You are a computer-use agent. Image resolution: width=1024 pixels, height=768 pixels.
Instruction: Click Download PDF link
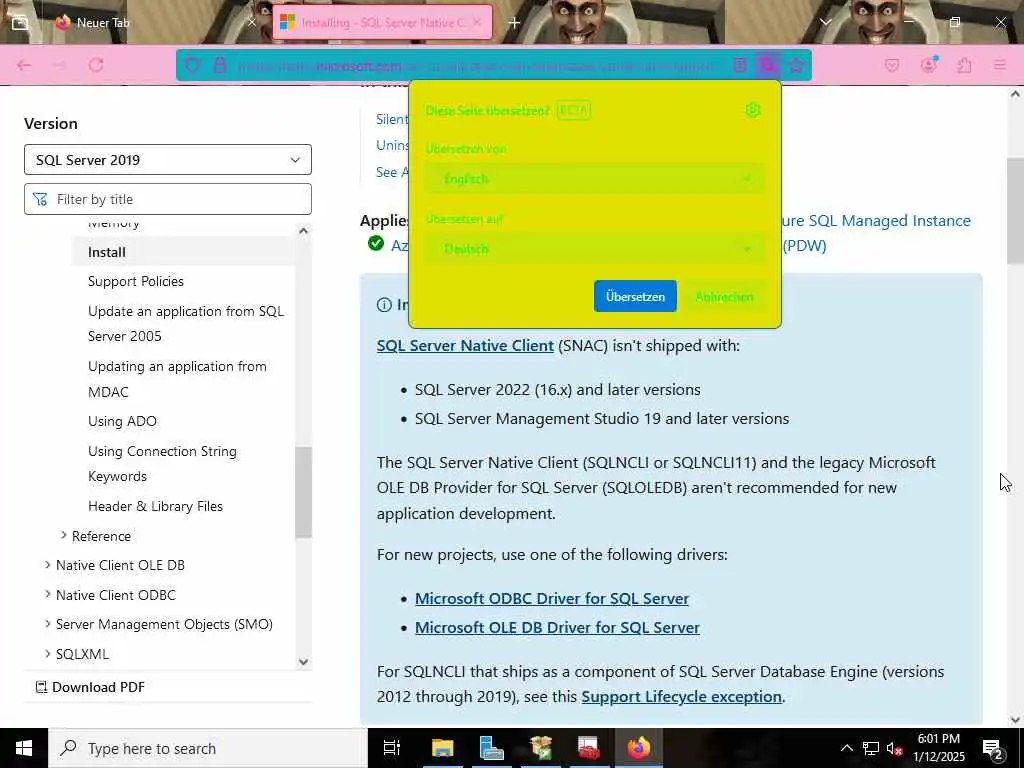pyautogui.click(x=90, y=687)
